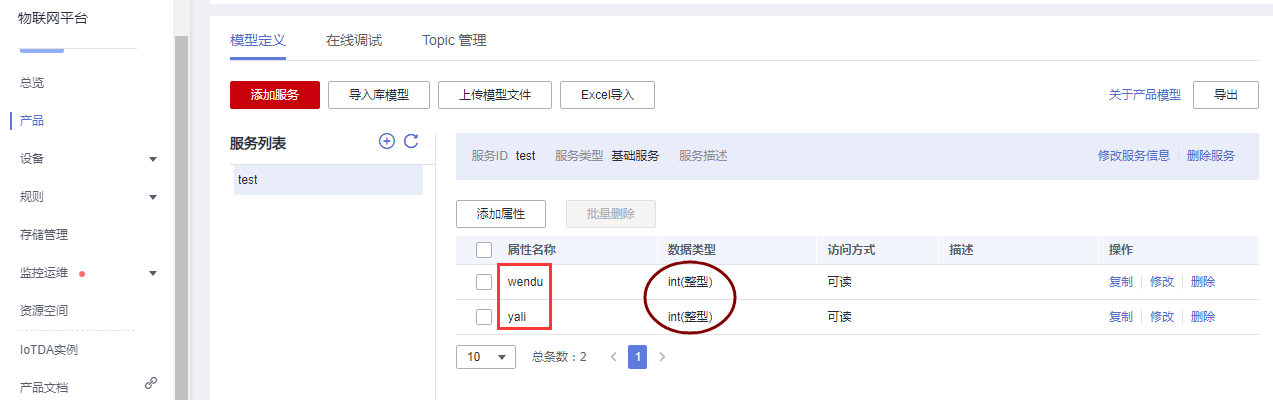Click the sidebar vertical scrollbar
Image resolution: width=1273 pixels, height=400 pixels.
point(181,215)
